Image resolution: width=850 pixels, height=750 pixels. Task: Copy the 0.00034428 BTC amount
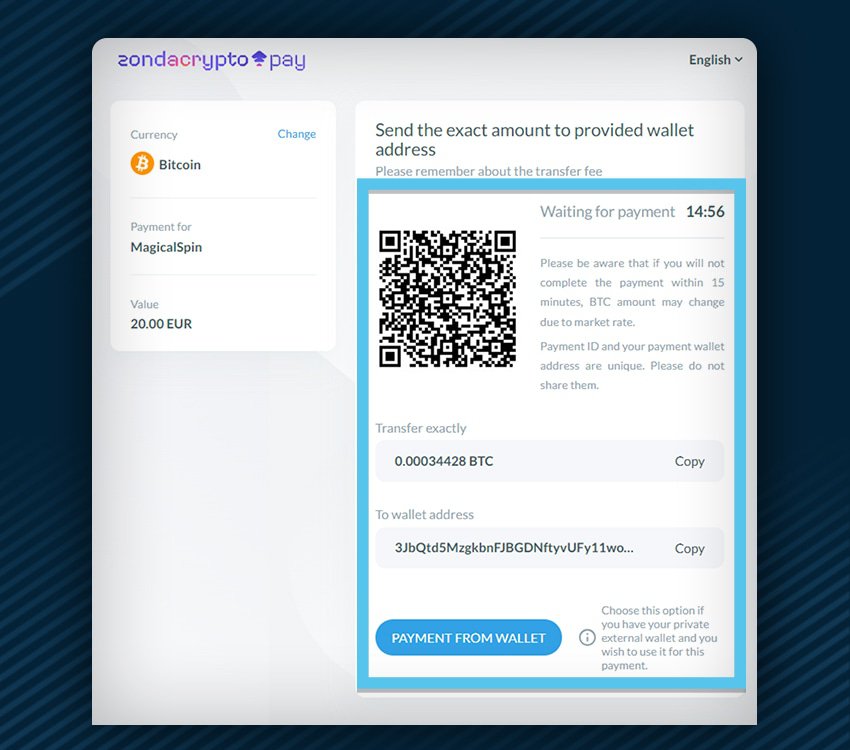(x=689, y=461)
